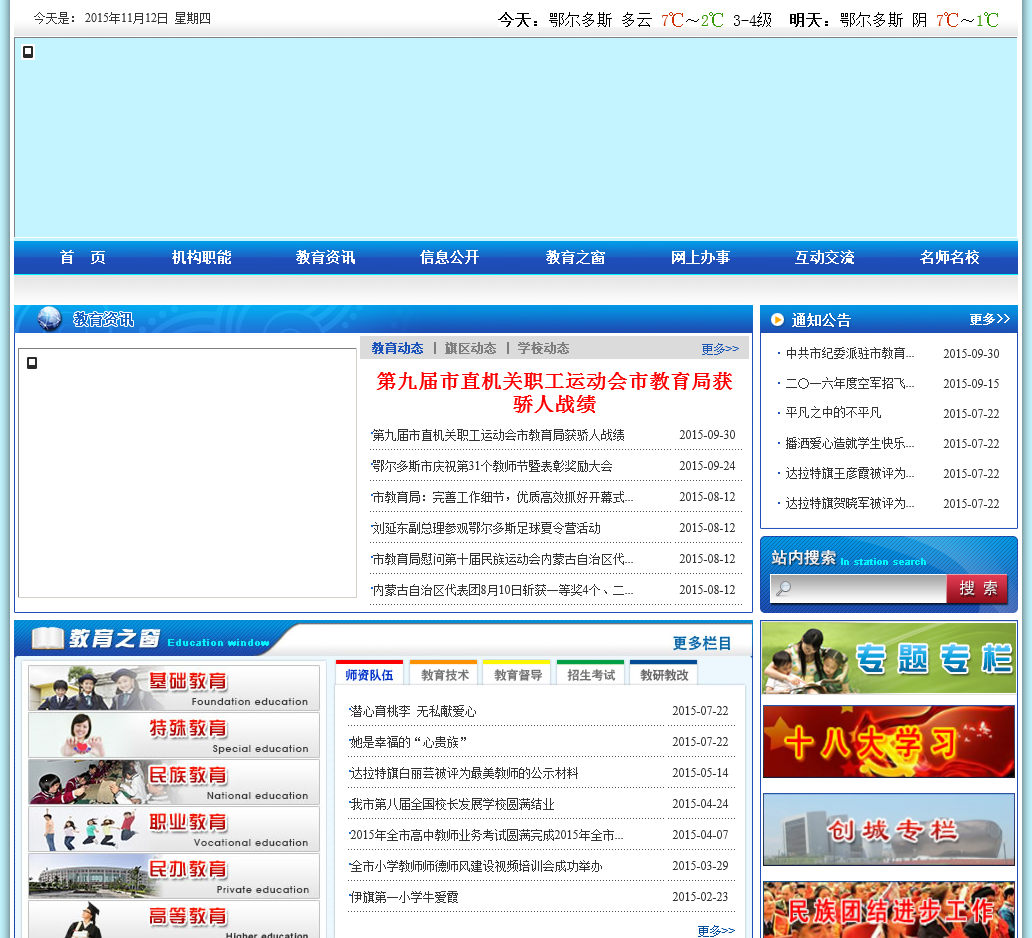Image resolution: width=1032 pixels, height=938 pixels.
Task: Open notice 平凡之中的不平凡
Action: (x=833, y=413)
